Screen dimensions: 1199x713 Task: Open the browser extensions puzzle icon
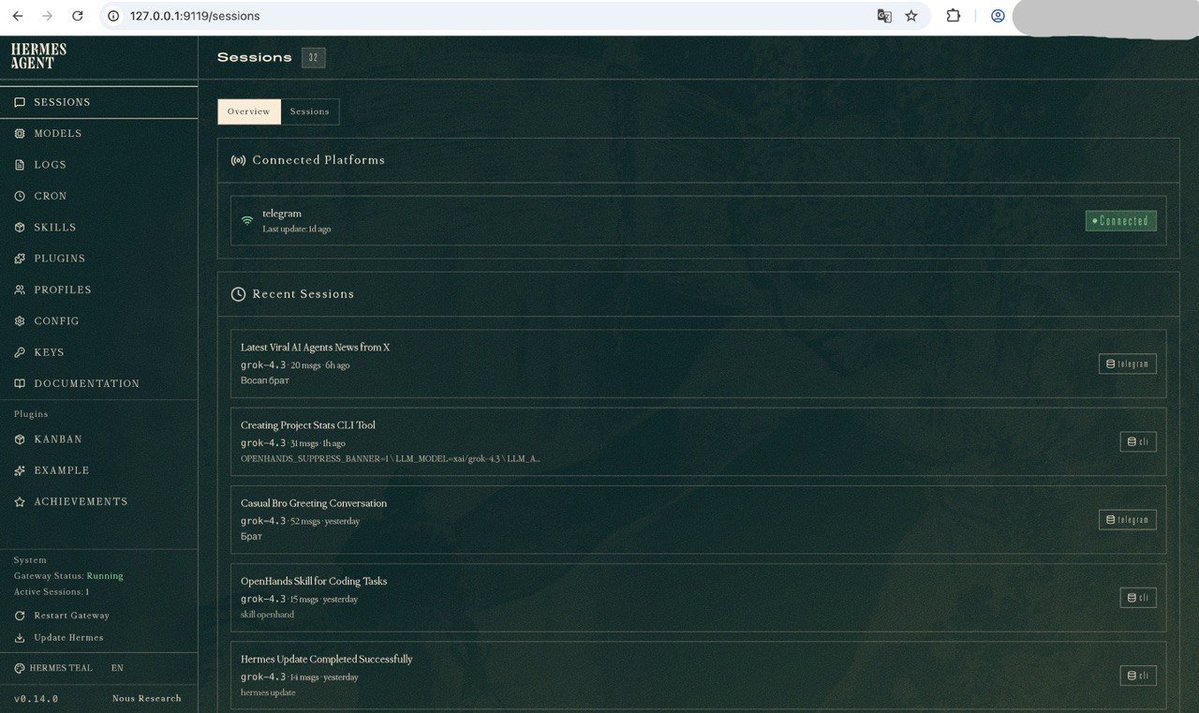point(954,15)
